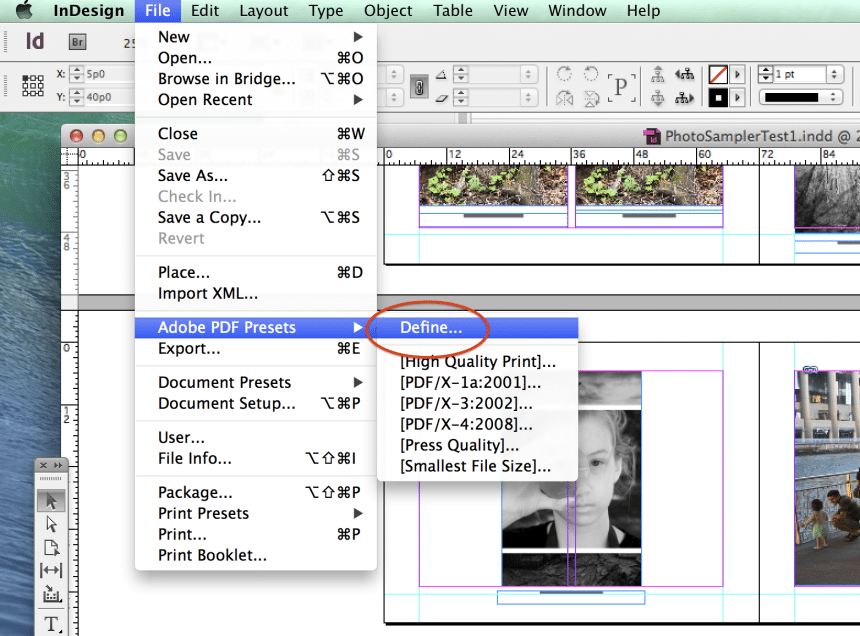The image size is (860, 636).
Task: Flip the object vertically
Action: (591, 99)
